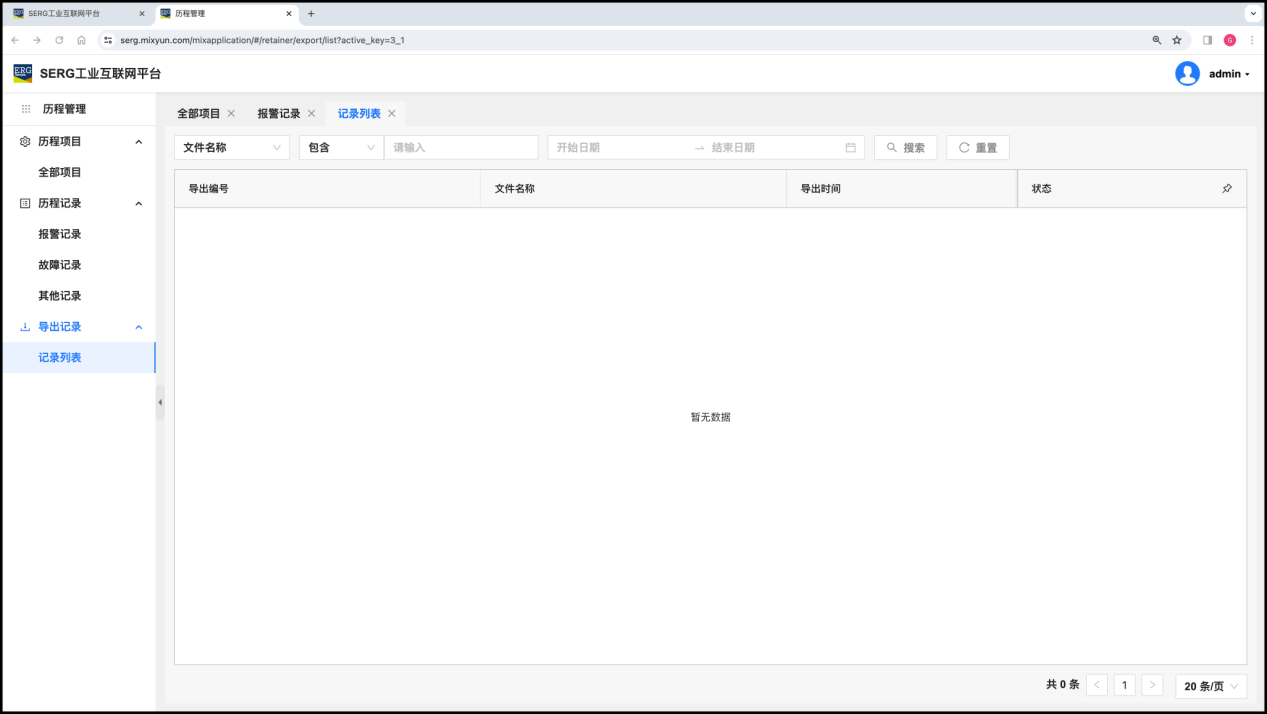Click the 搜索 button
The image size is (1267, 714).
click(905, 148)
